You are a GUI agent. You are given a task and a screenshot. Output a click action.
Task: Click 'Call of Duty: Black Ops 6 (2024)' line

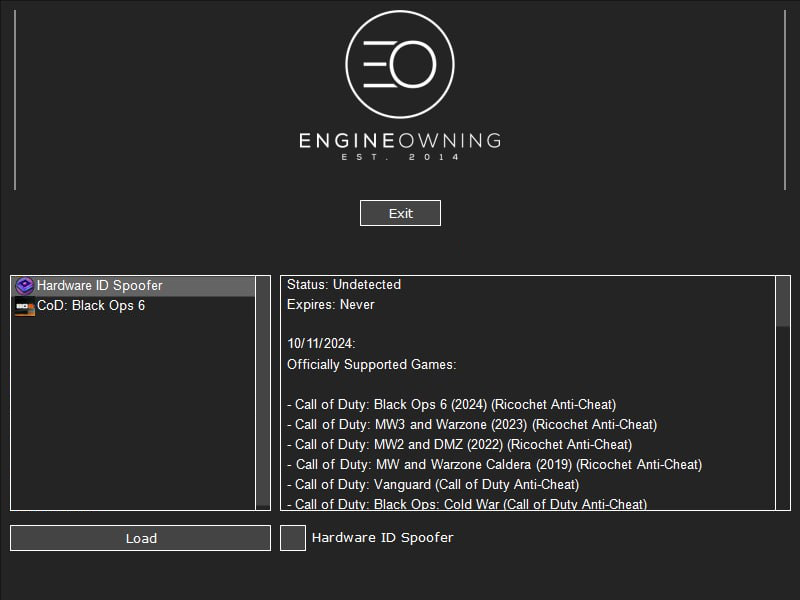(x=452, y=405)
